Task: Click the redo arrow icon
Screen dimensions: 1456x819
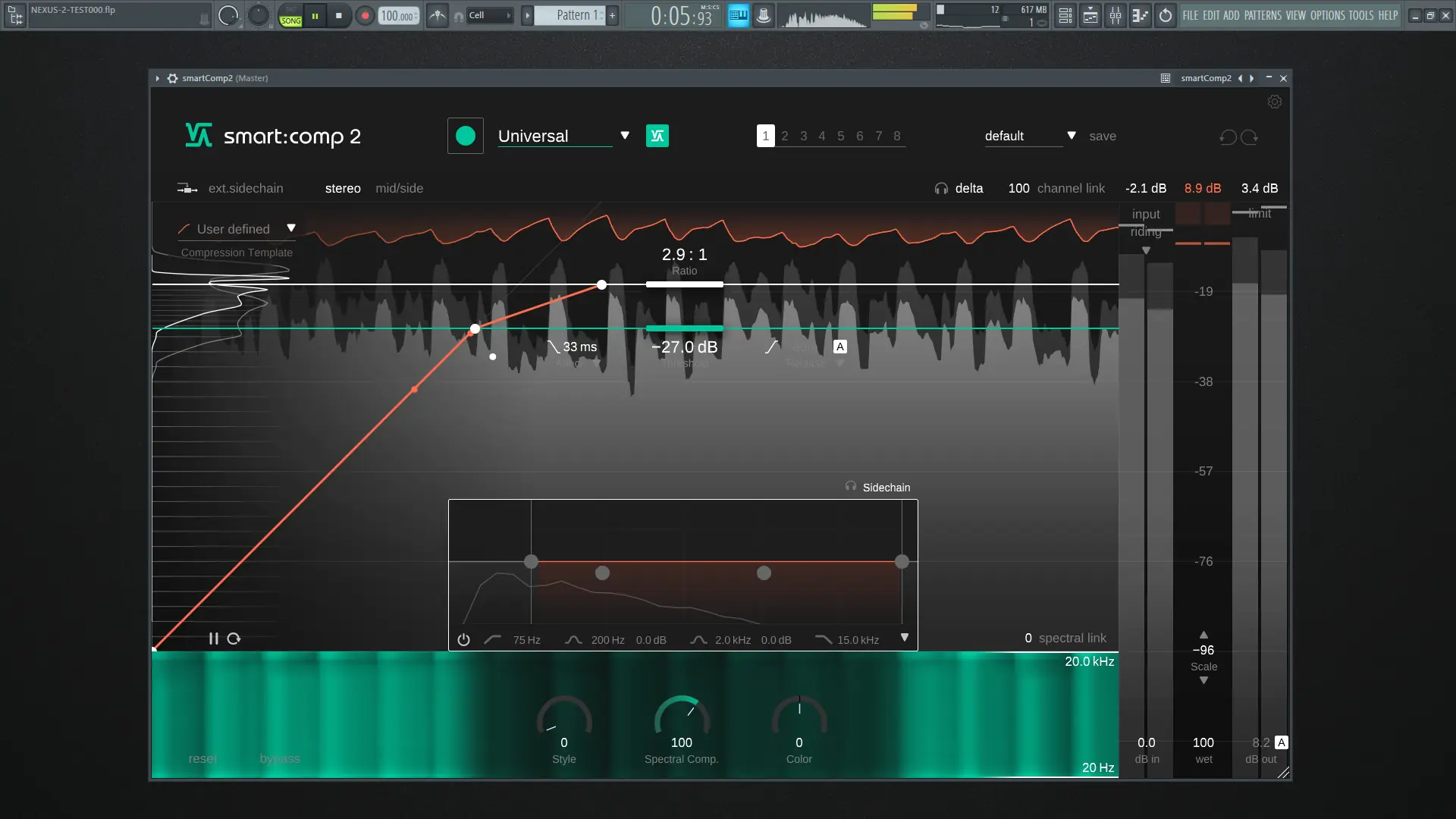Action: click(1250, 137)
